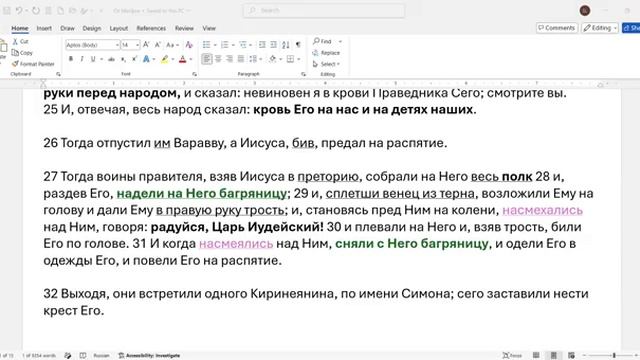Open the Comments pane

[x=556, y=28]
